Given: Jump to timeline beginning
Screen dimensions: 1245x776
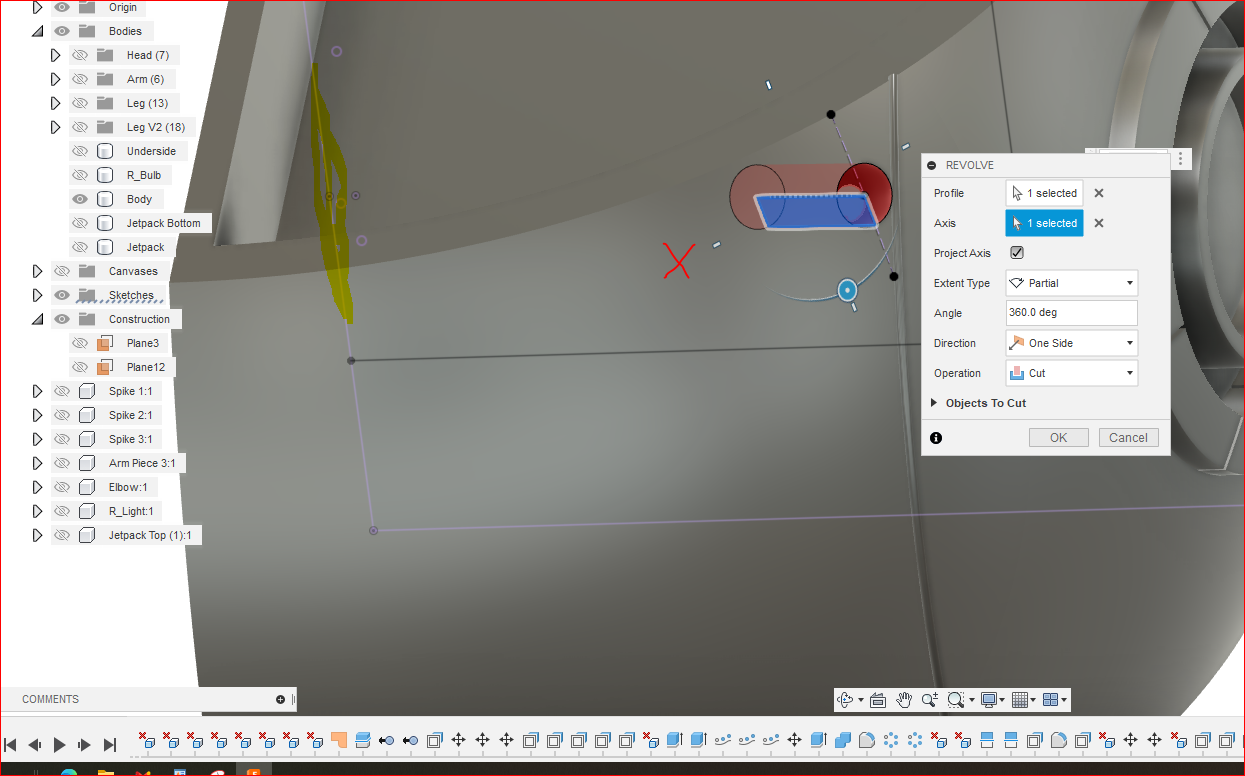Looking at the screenshot, I should (10, 744).
